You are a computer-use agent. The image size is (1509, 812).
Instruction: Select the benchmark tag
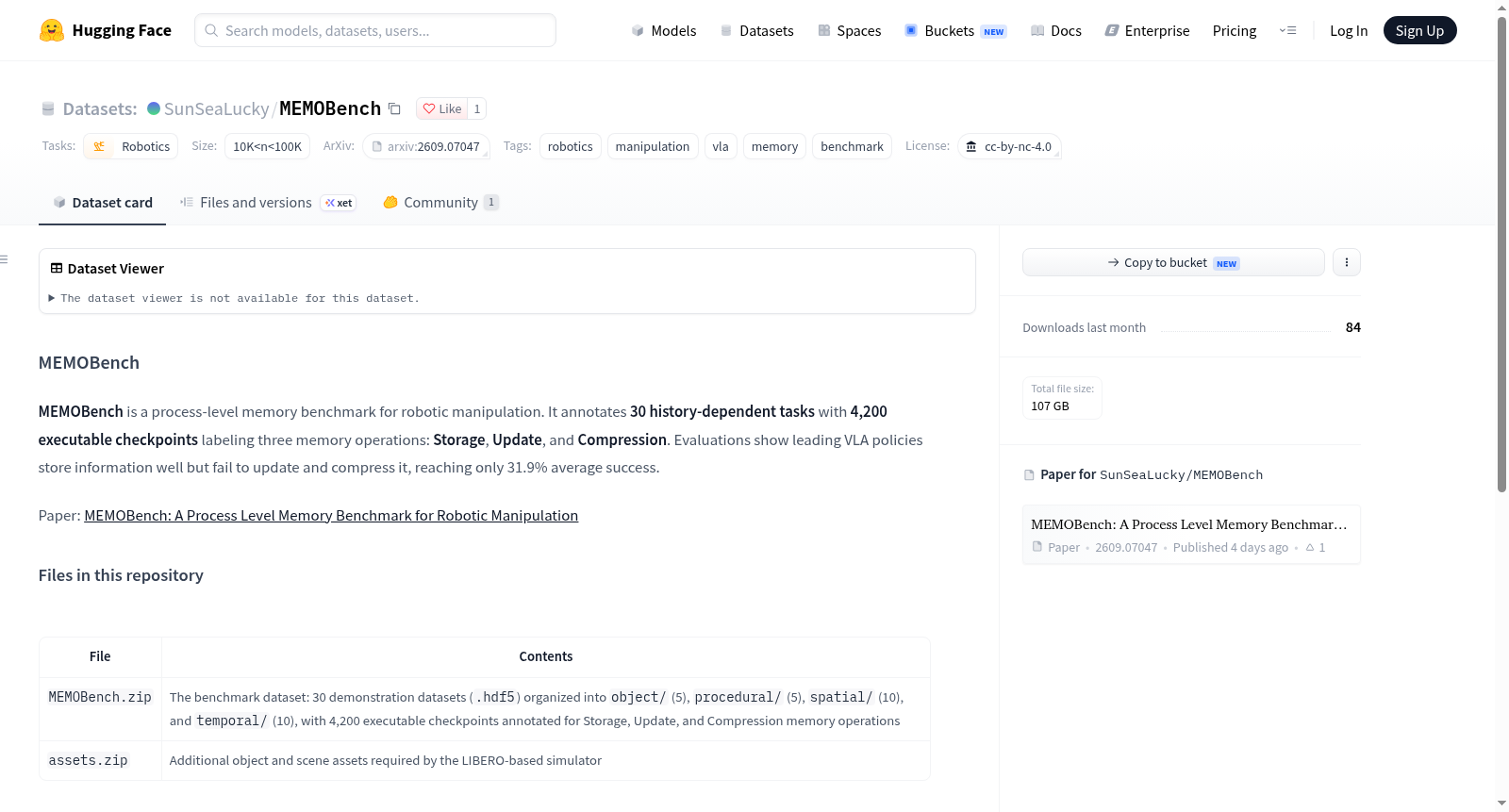click(852, 146)
